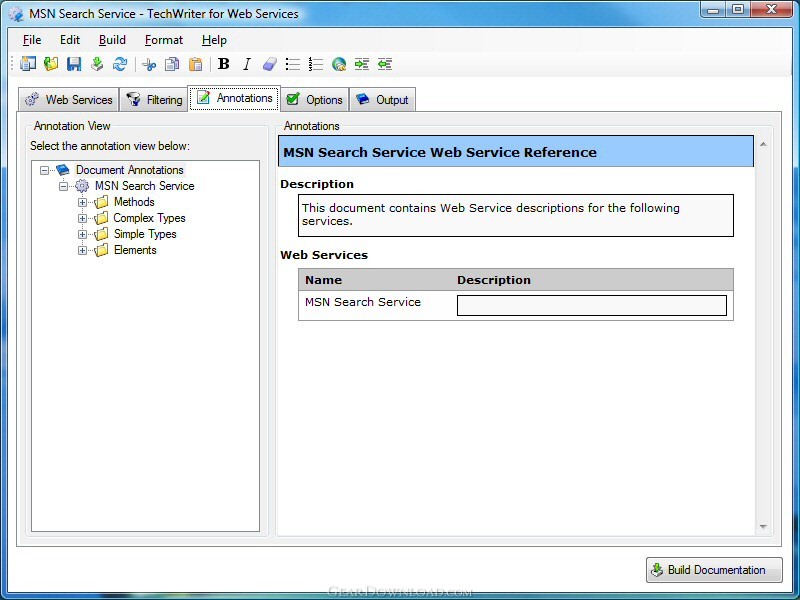
Task: Open the Help menu
Action: pos(214,40)
